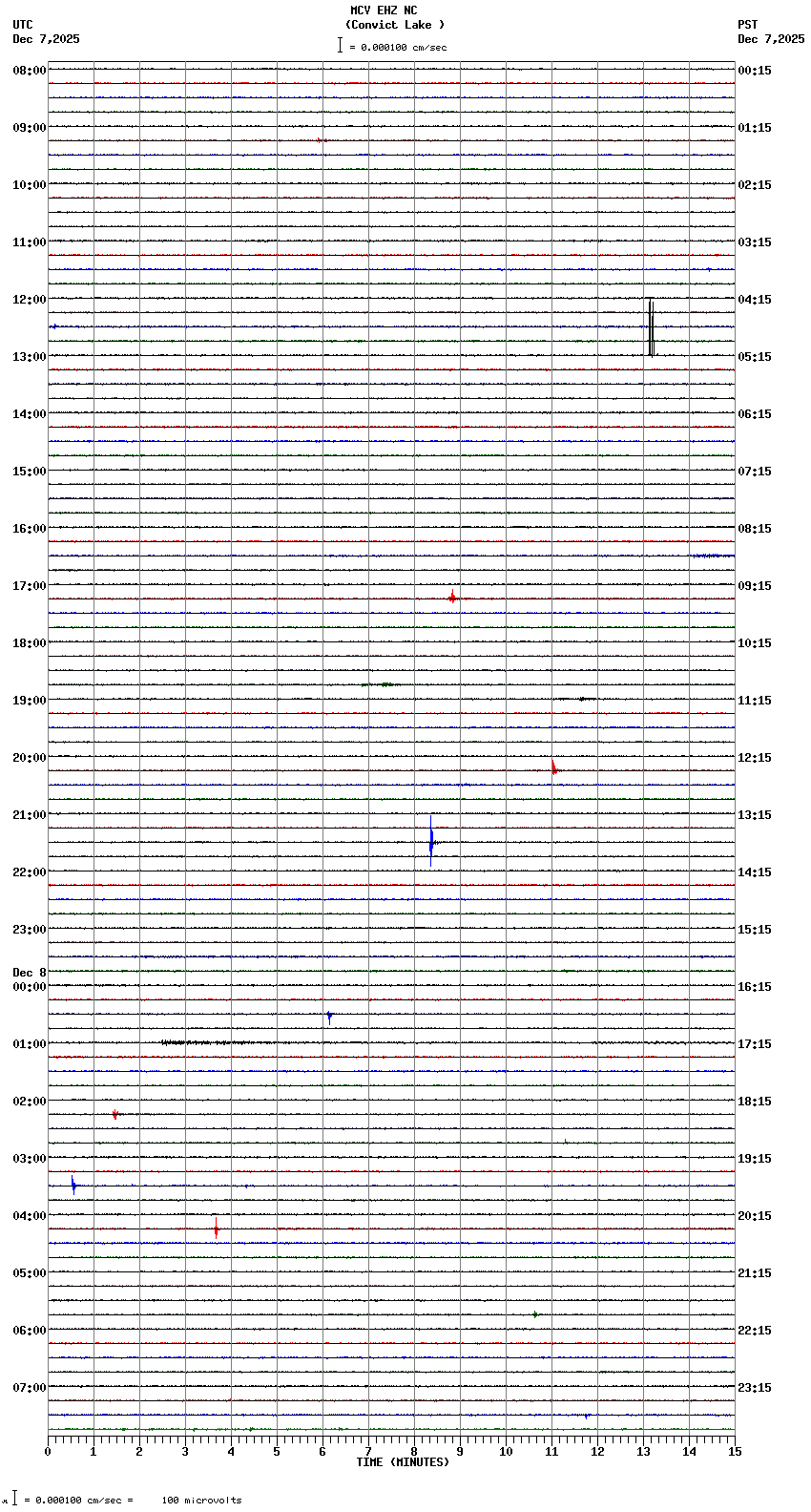Click the minute 8 axis tick label

click(x=414, y=1452)
